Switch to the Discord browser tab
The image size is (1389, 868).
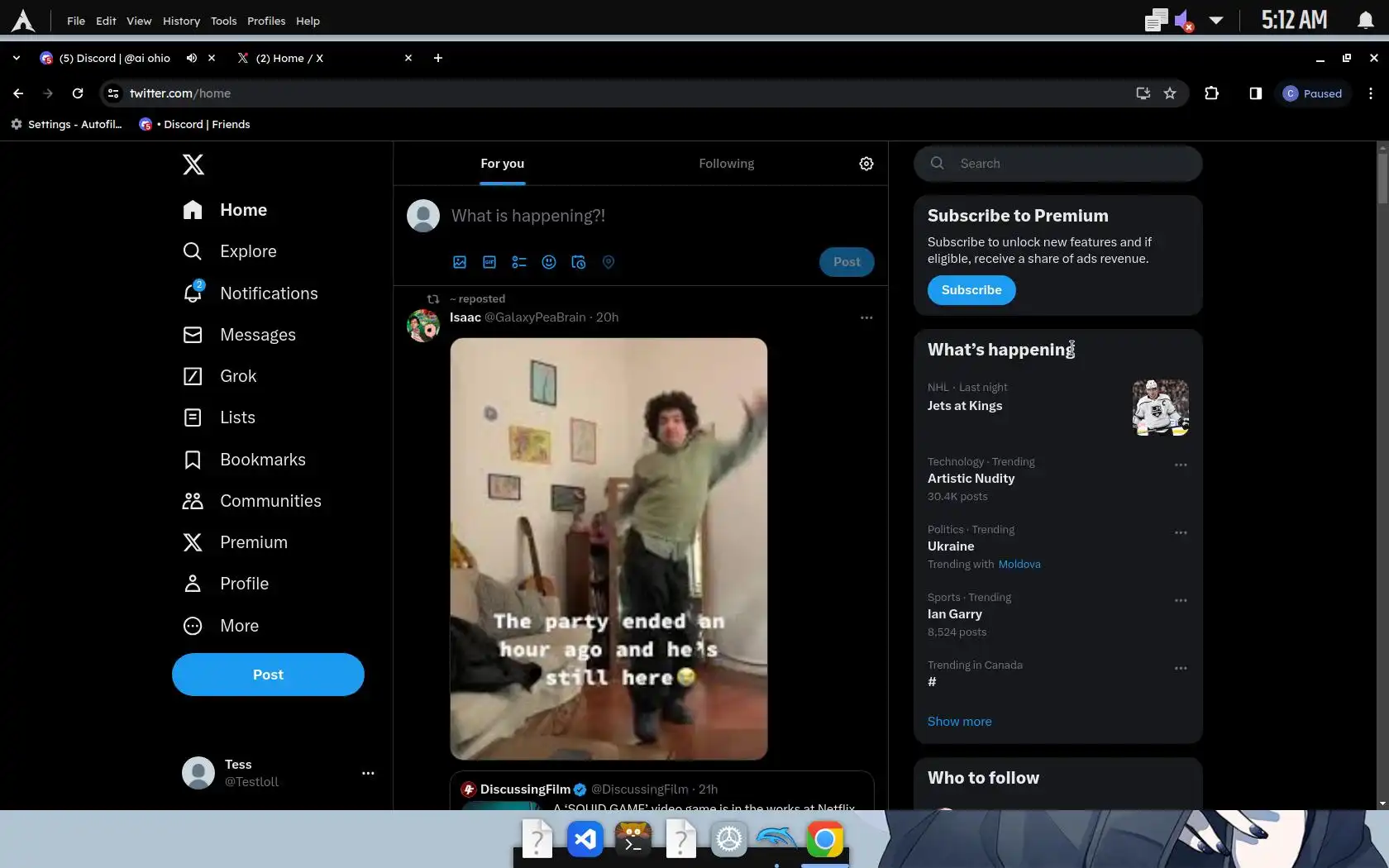tap(116, 58)
